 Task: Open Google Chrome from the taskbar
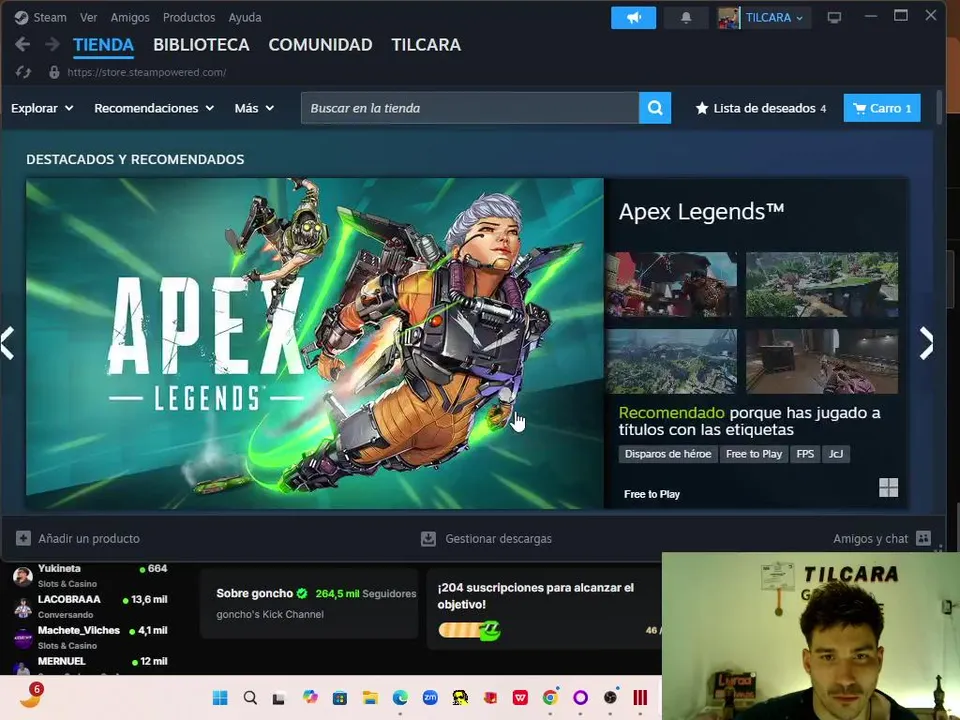click(550, 697)
